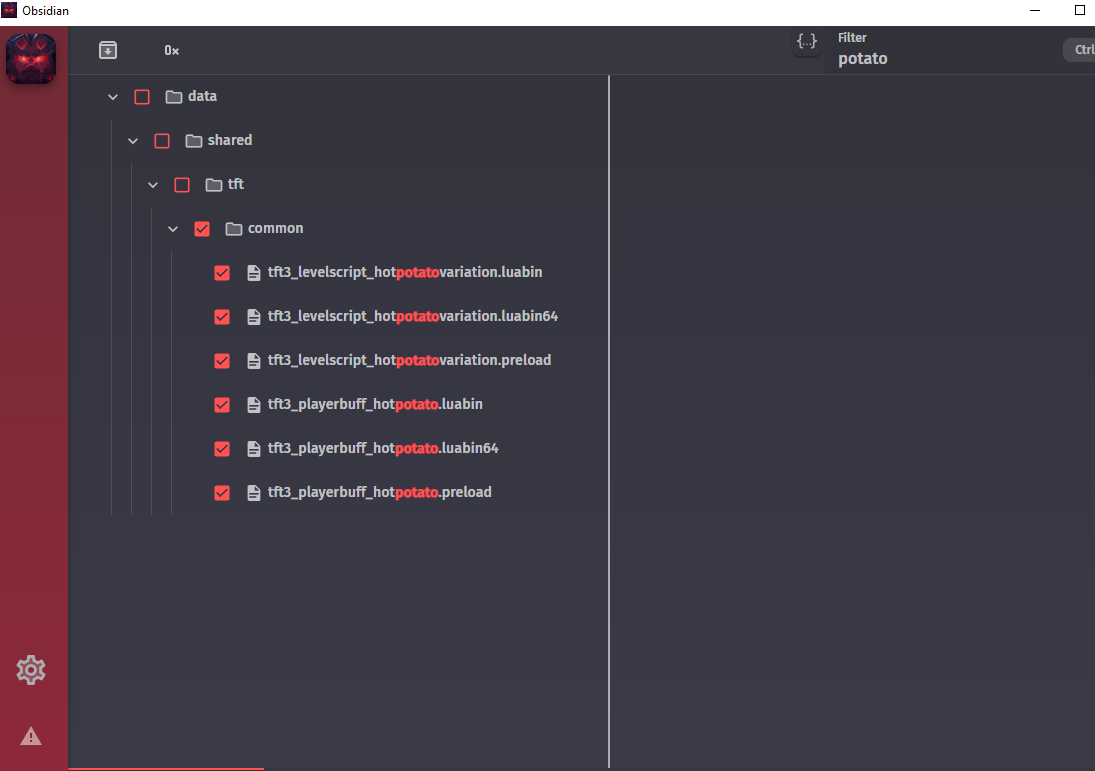
Task: Uncheck the common folder checkbox
Action: pos(202,228)
